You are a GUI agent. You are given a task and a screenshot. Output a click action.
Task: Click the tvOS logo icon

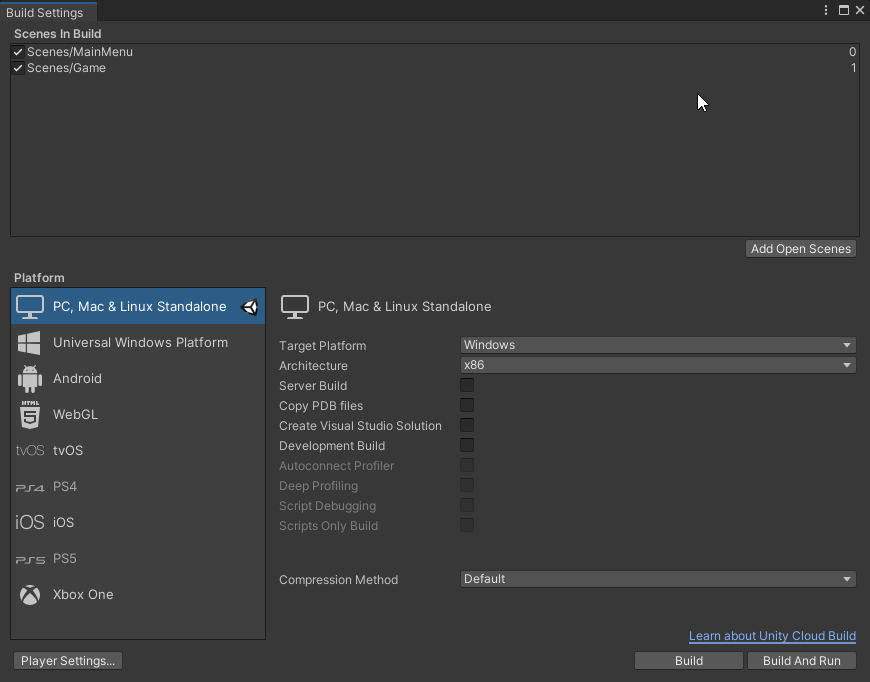30,451
